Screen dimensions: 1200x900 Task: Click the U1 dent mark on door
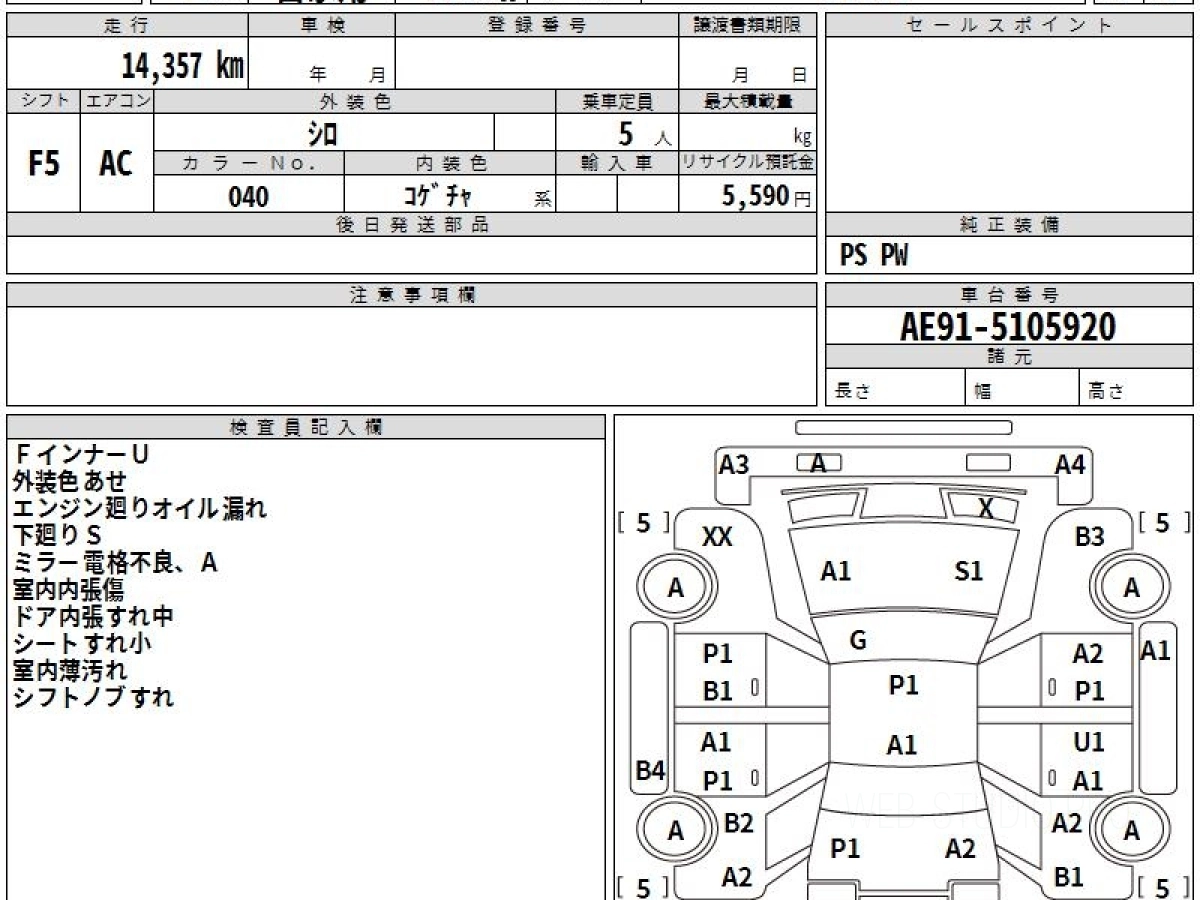pyautogui.click(x=1088, y=742)
